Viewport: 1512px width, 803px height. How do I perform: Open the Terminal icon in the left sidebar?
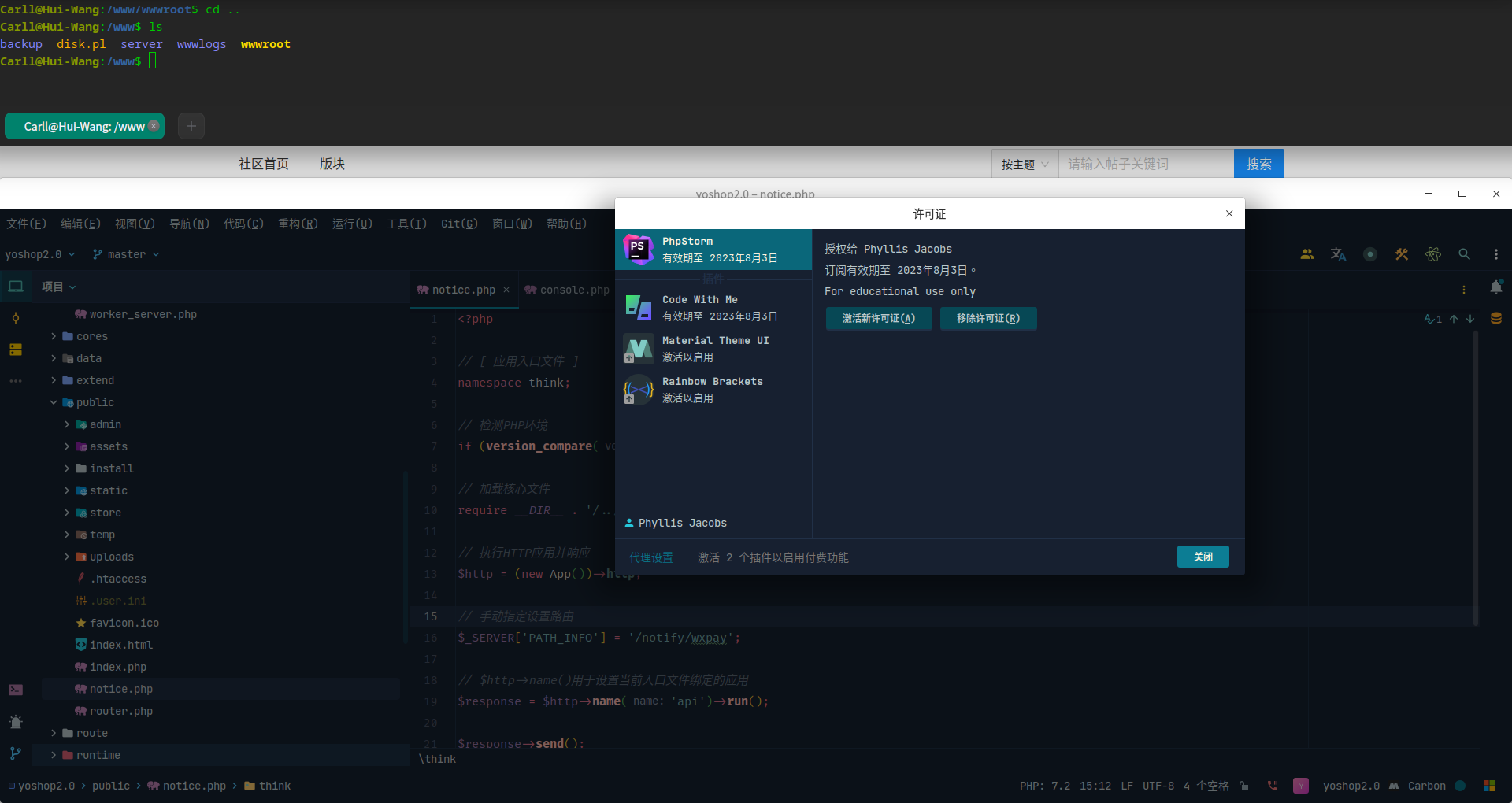pos(16,690)
